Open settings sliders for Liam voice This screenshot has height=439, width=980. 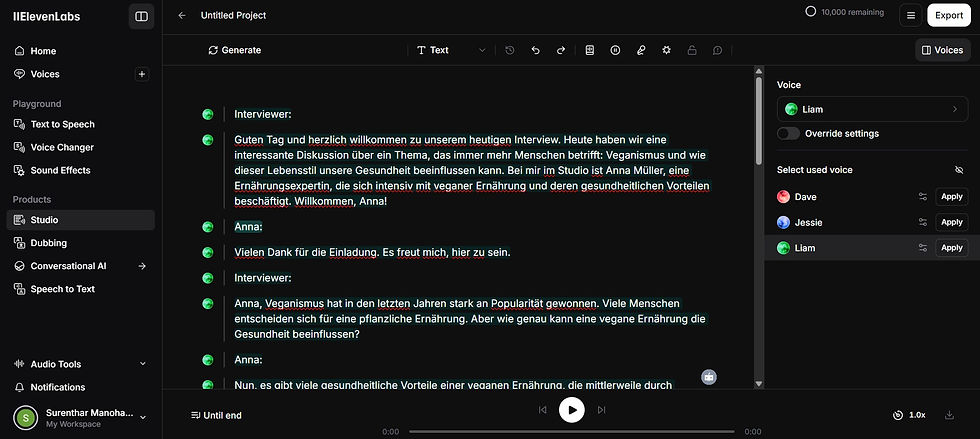922,248
